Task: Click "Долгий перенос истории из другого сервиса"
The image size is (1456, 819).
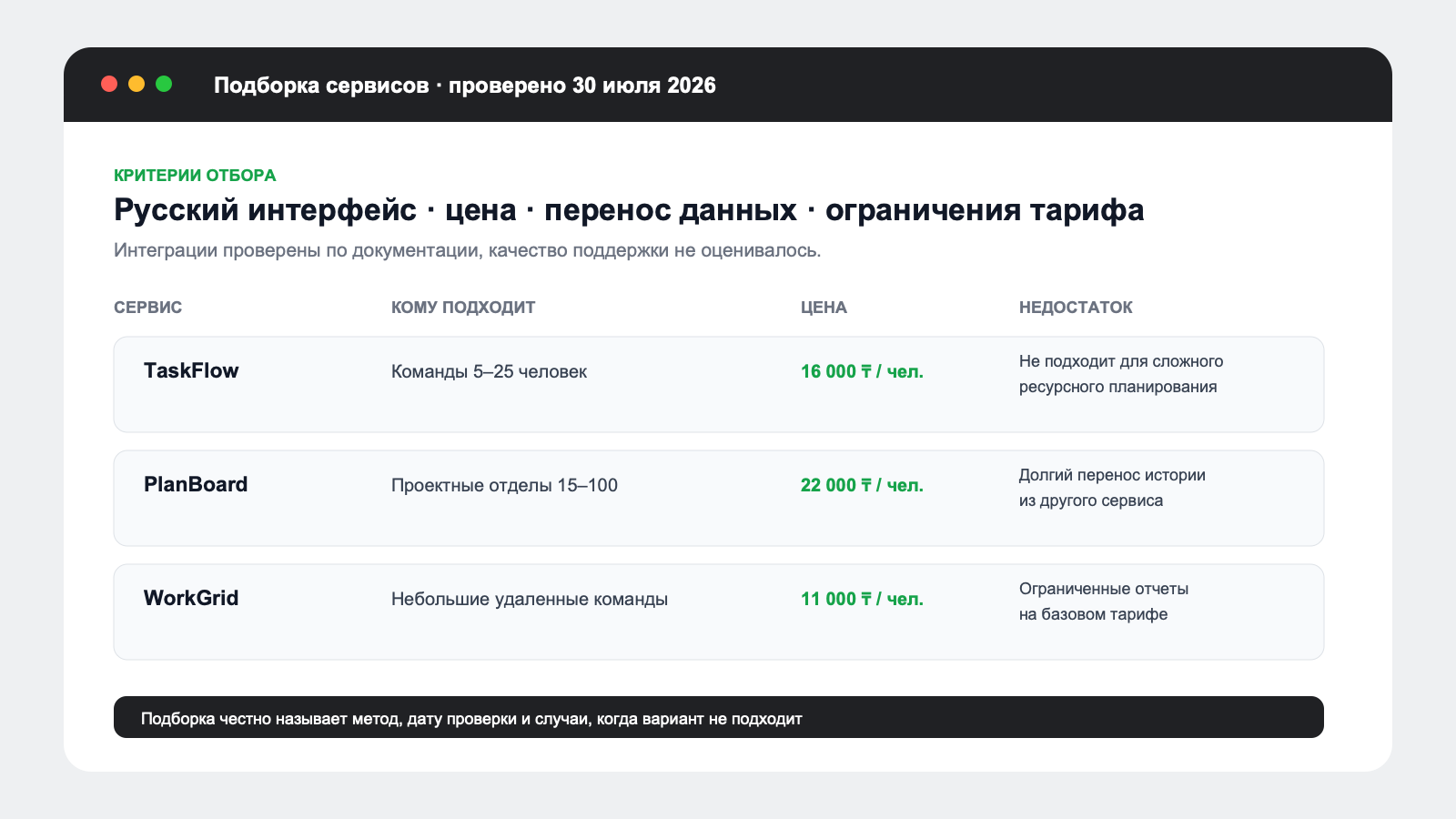Action: tap(1112, 488)
